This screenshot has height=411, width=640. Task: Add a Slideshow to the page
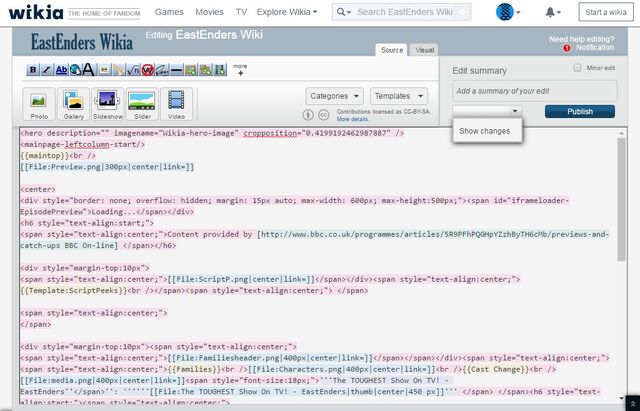(x=107, y=104)
